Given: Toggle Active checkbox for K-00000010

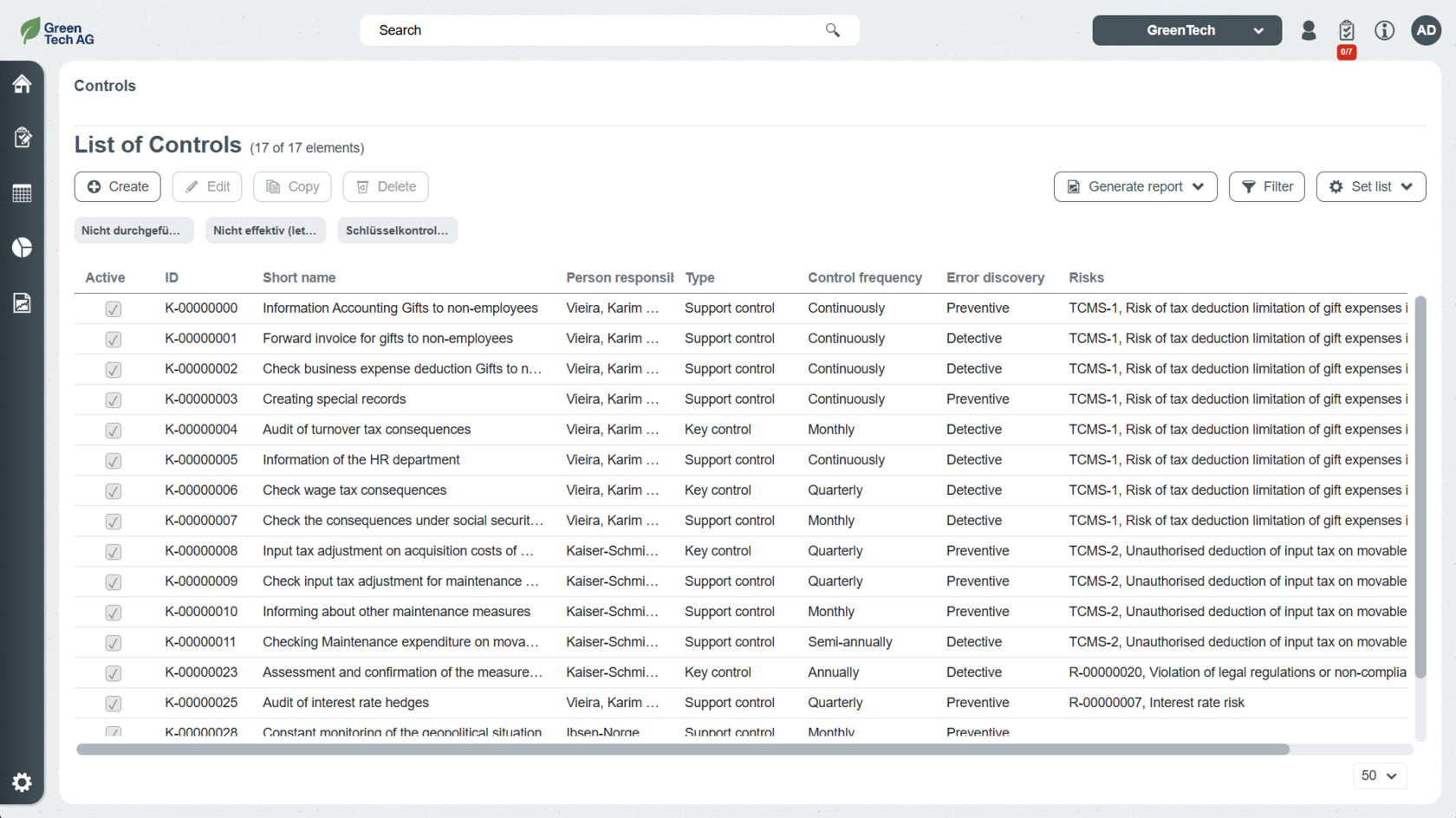Looking at the screenshot, I should pos(114,613).
